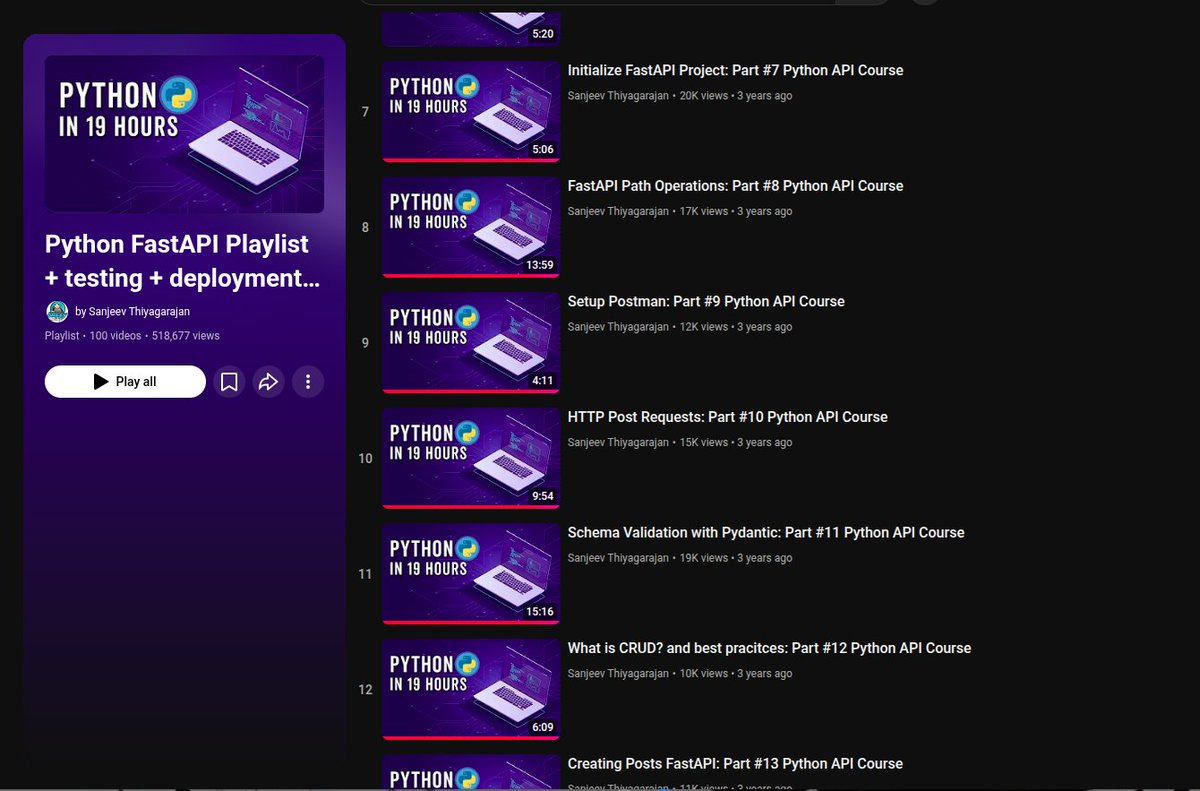Open 'Setup Postman: Part #9'
1200x791 pixels.
tap(706, 301)
